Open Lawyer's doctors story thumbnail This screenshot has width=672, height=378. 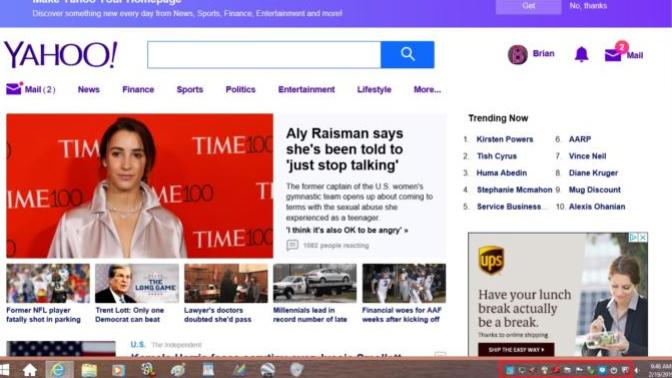[226, 283]
